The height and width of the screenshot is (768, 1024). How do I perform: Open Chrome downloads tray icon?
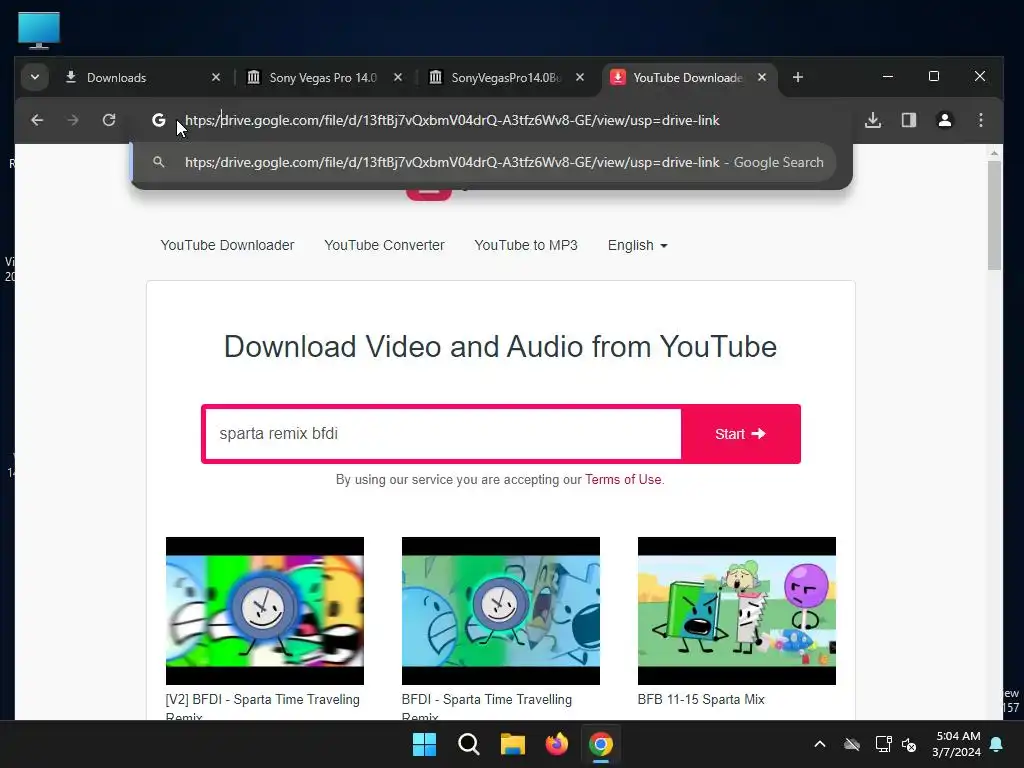pyautogui.click(x=873, y=120)
